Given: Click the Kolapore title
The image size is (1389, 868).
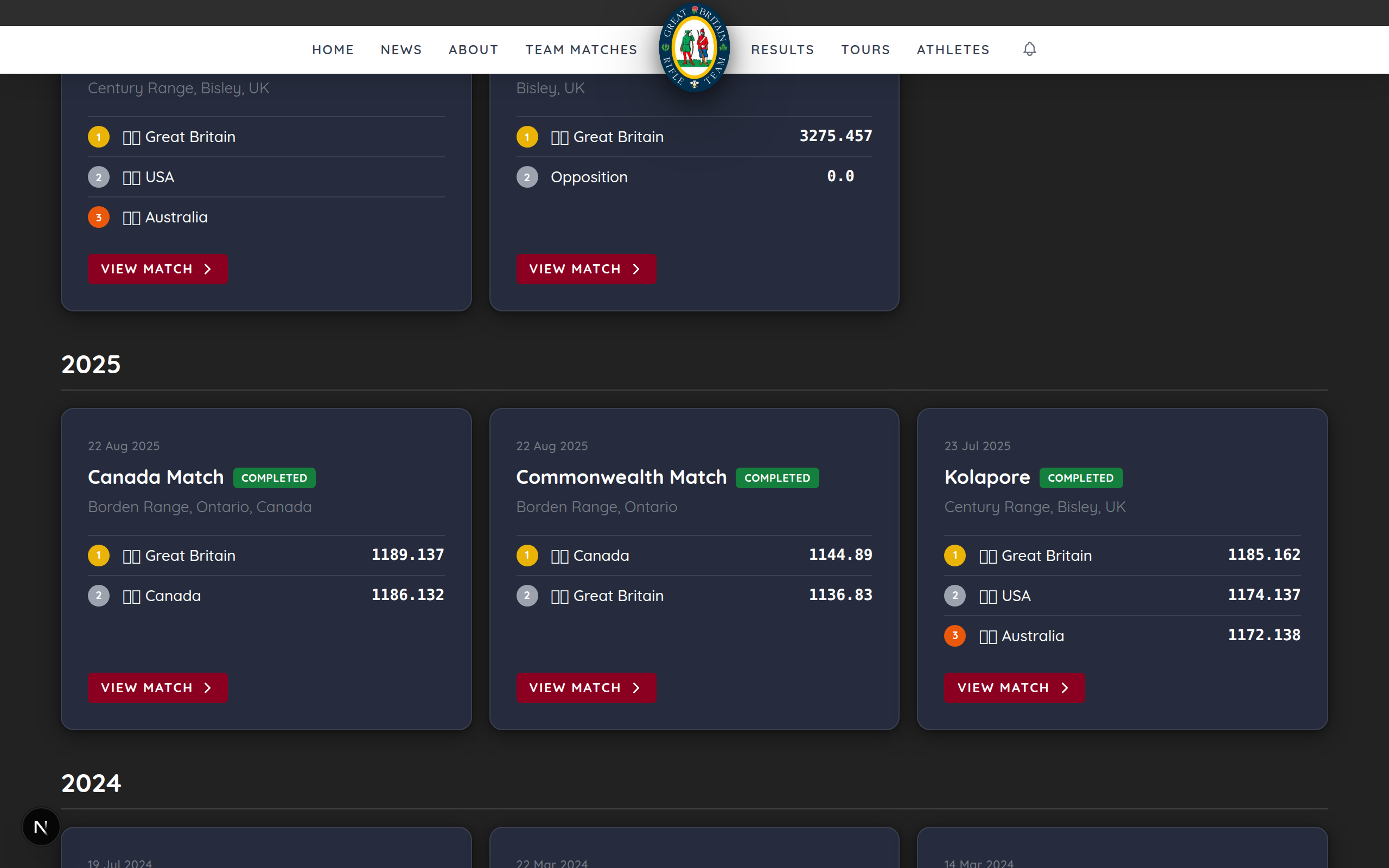Looking at the screenshot, I should [x=987, y=477].
